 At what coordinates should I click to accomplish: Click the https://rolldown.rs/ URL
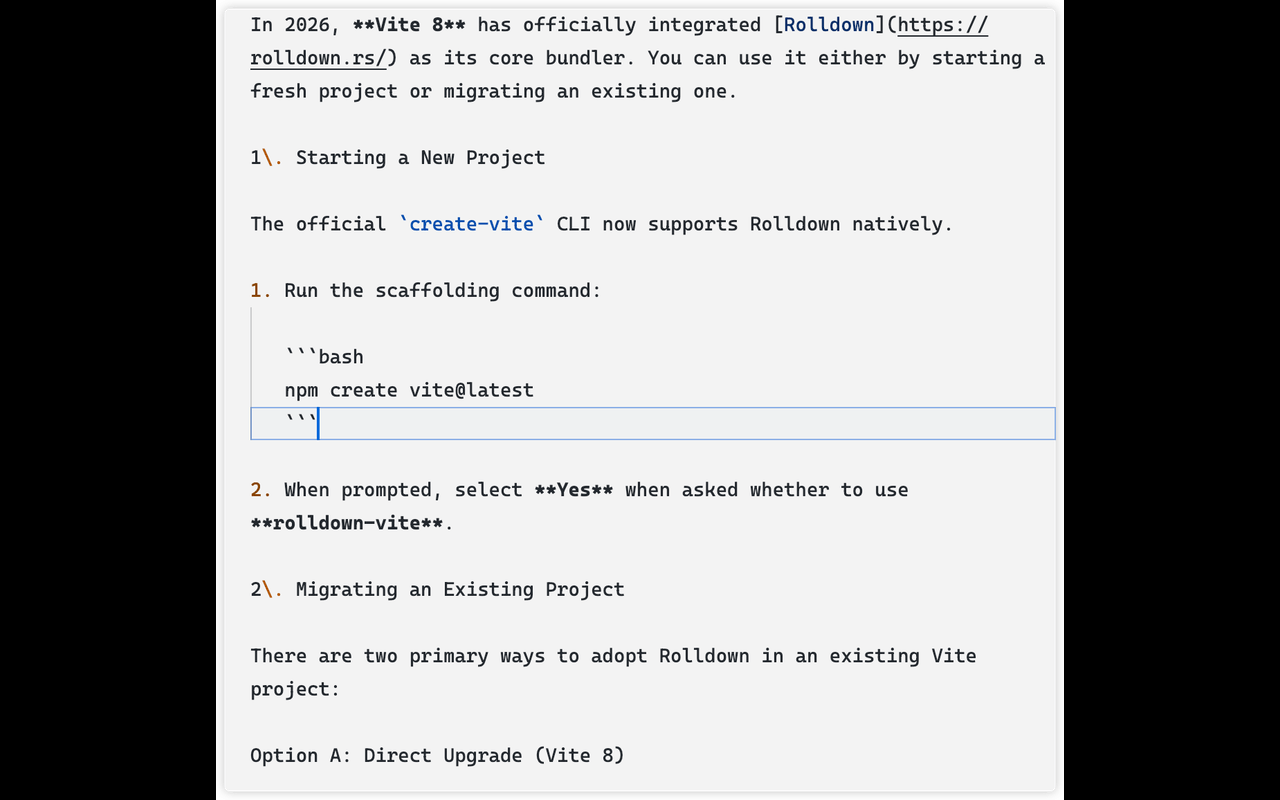click(x=619, y=41)
